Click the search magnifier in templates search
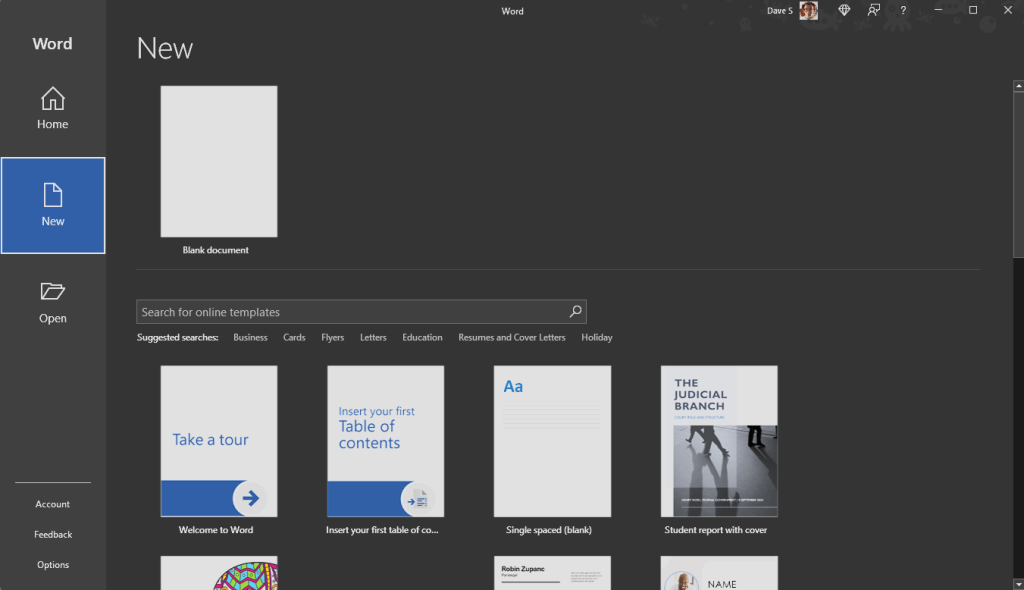 pos(575,311)
